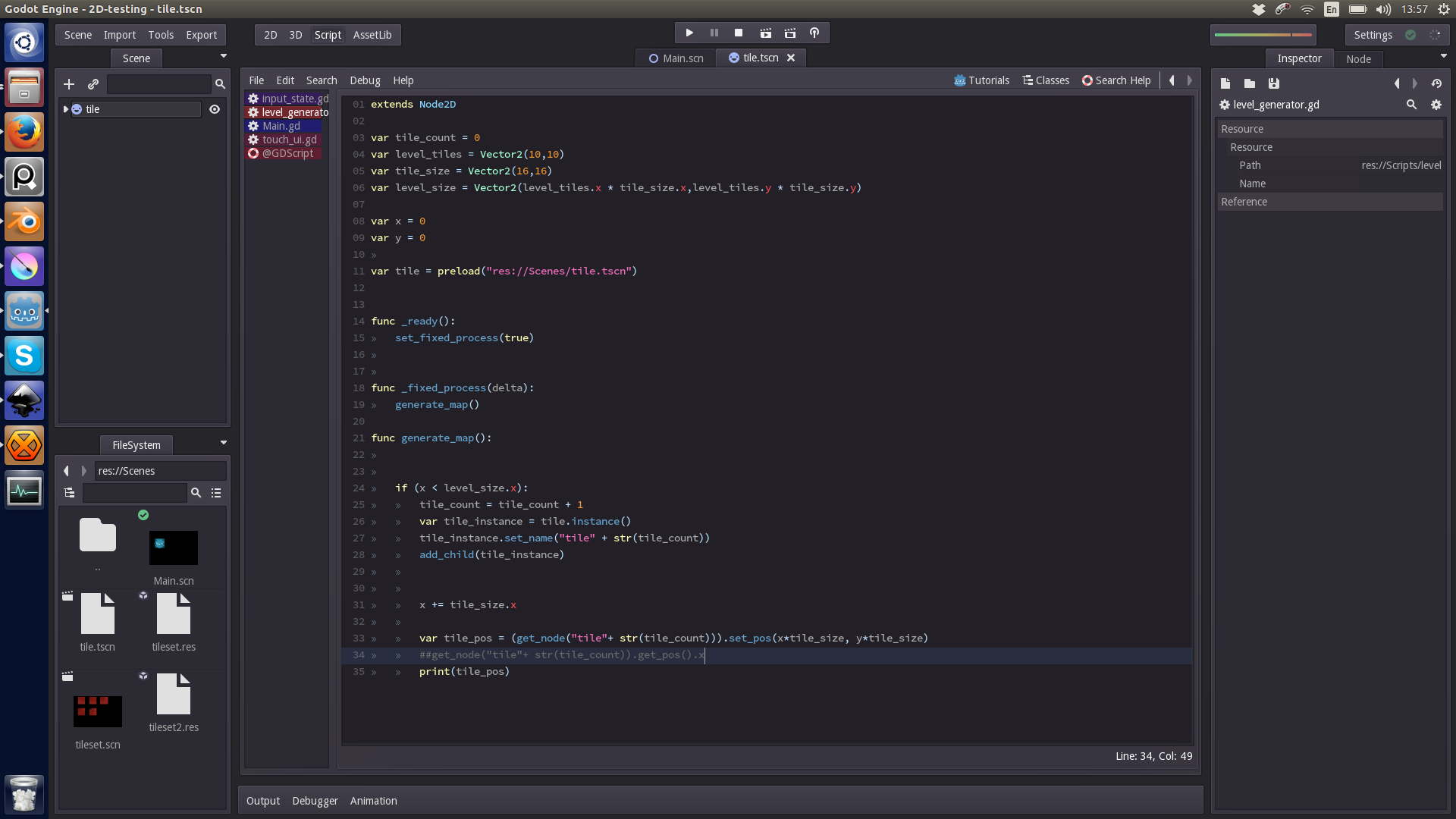Save the current resource in Inspector
This screenshot has width=1456, height=819.
(x=1274, y=83)
